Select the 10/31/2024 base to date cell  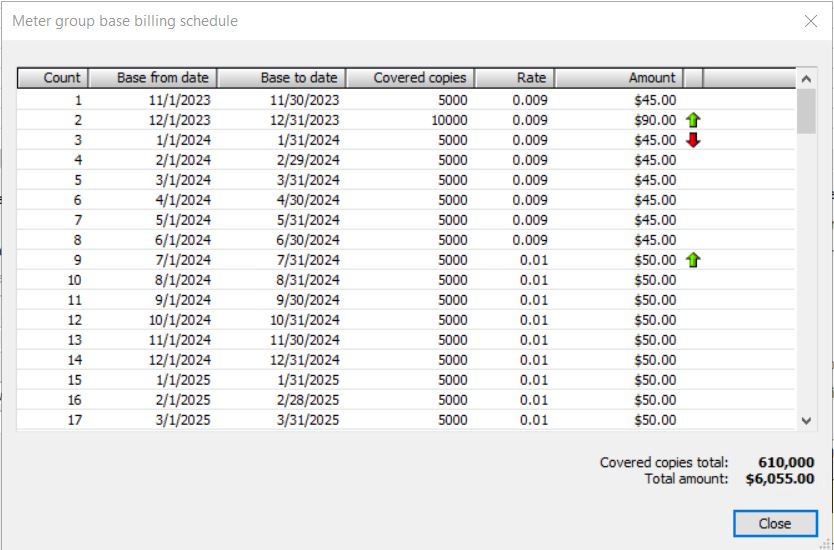(x=305, y=320)
